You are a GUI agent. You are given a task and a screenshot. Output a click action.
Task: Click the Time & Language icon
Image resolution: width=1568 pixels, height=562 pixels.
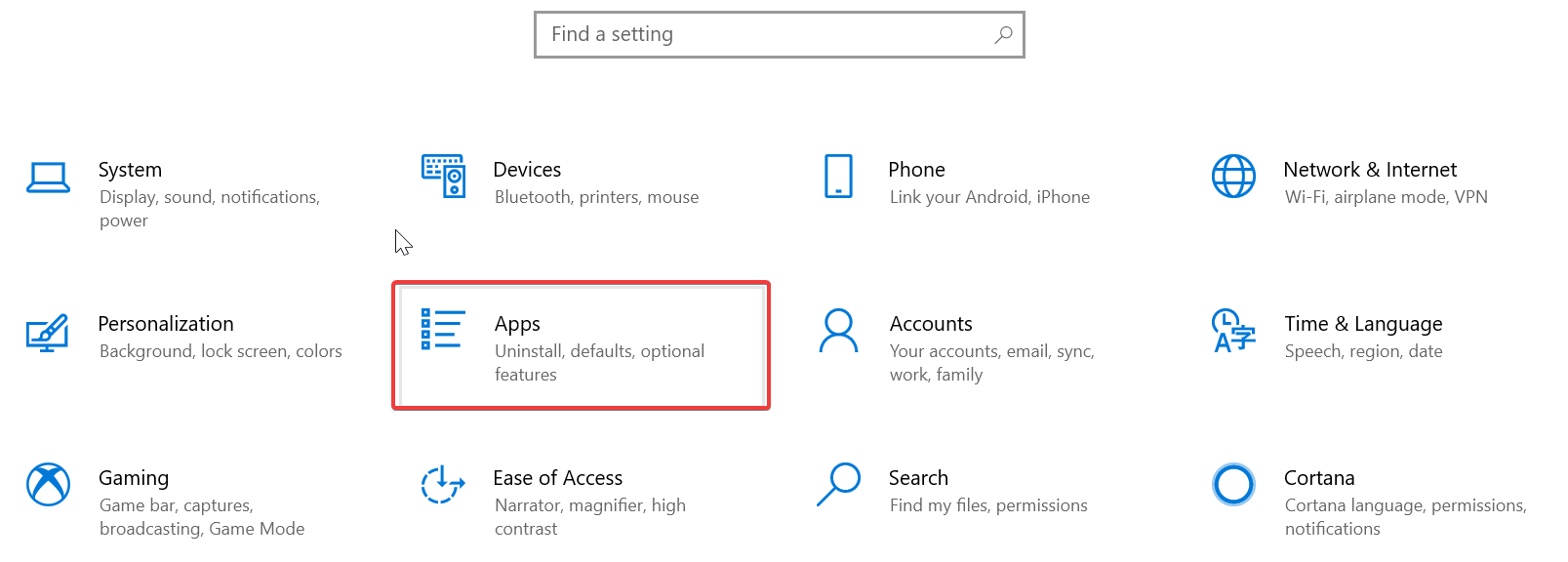pos(1233,331)
